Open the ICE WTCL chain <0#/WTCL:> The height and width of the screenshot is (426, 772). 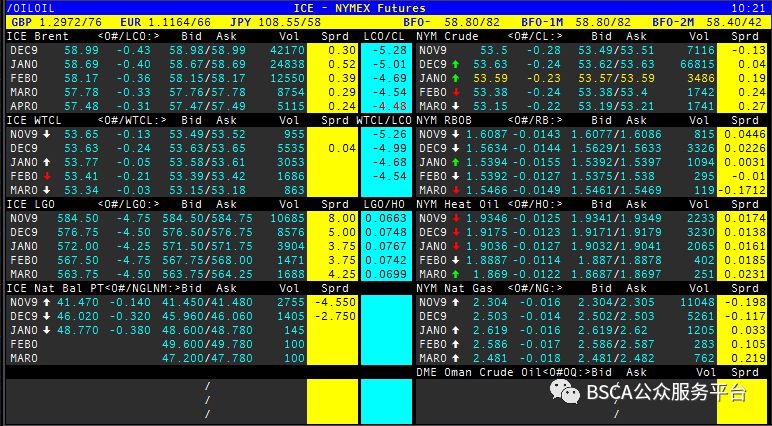(x=132, y=120)
